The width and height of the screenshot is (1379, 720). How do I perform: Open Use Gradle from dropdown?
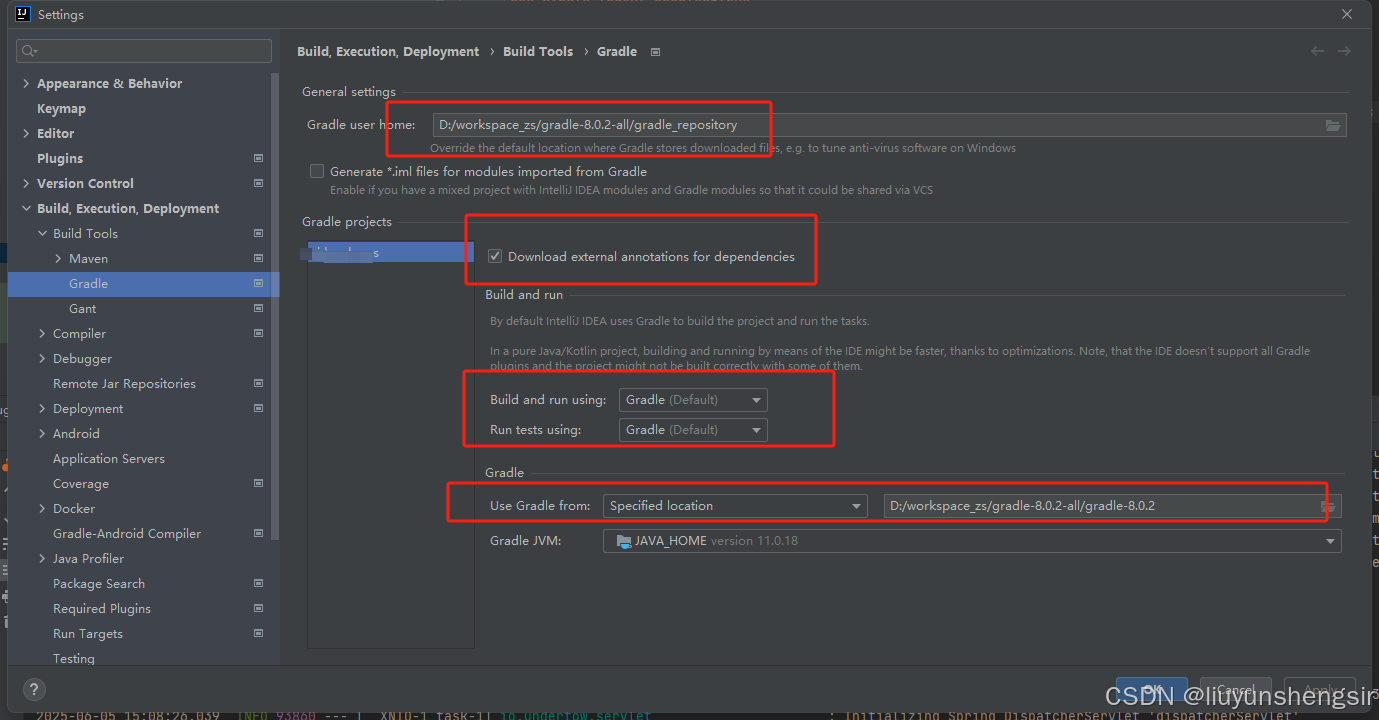pos(735,506)
